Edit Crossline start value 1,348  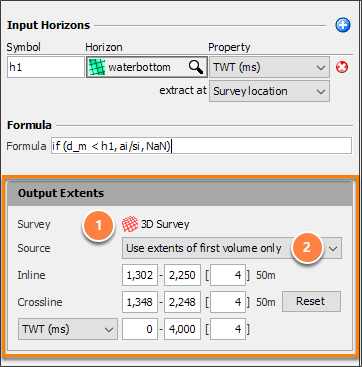[140, 302]
